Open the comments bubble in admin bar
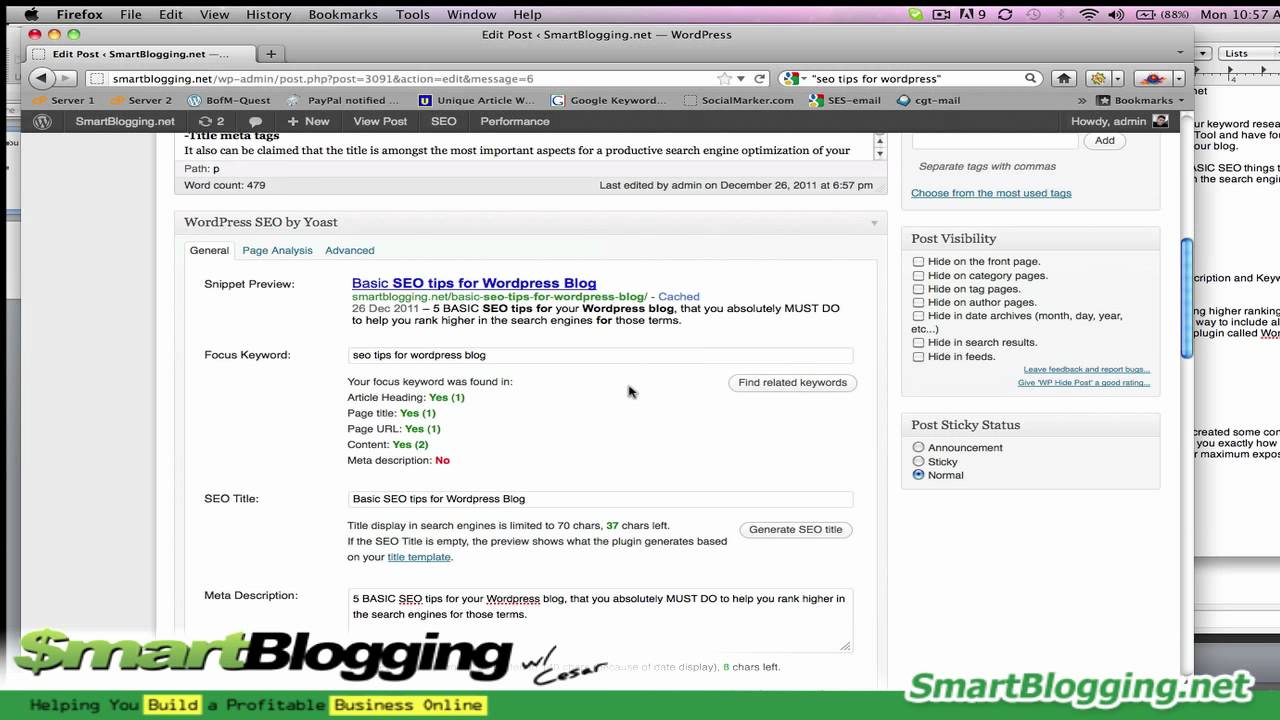 click(x=256, y=121)
